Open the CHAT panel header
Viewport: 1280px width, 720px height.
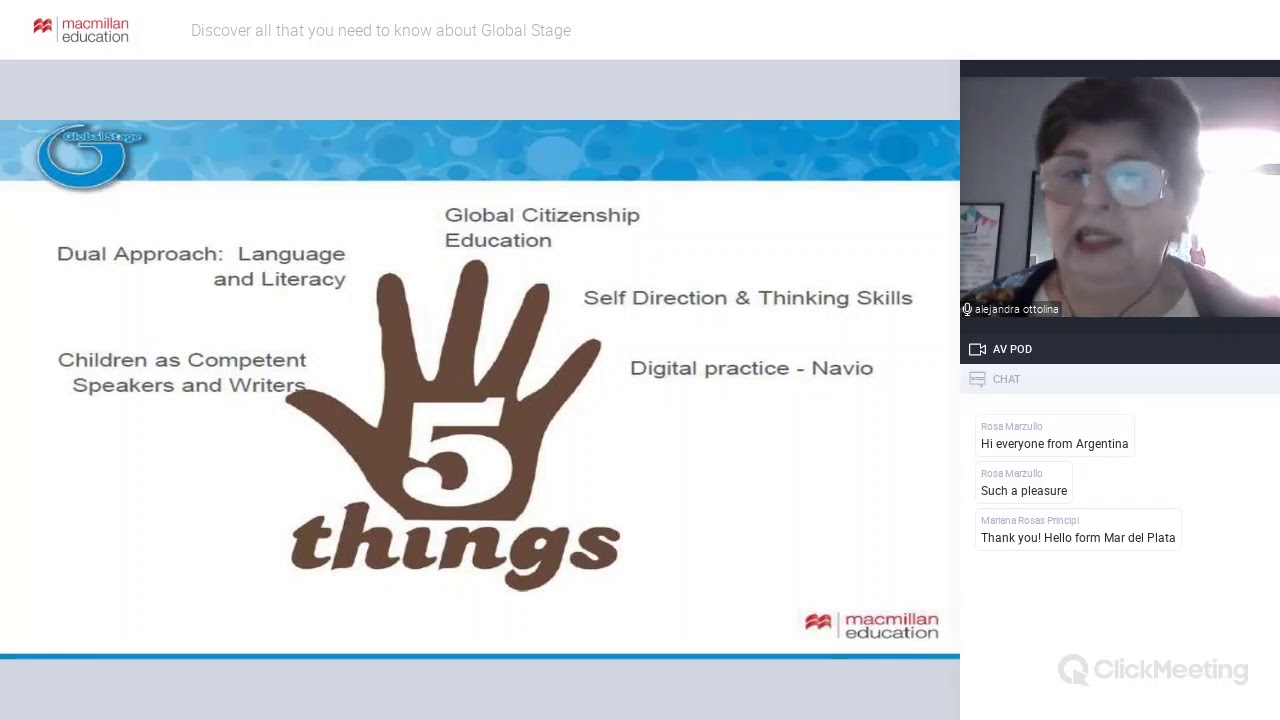[x=1120, y=379]
